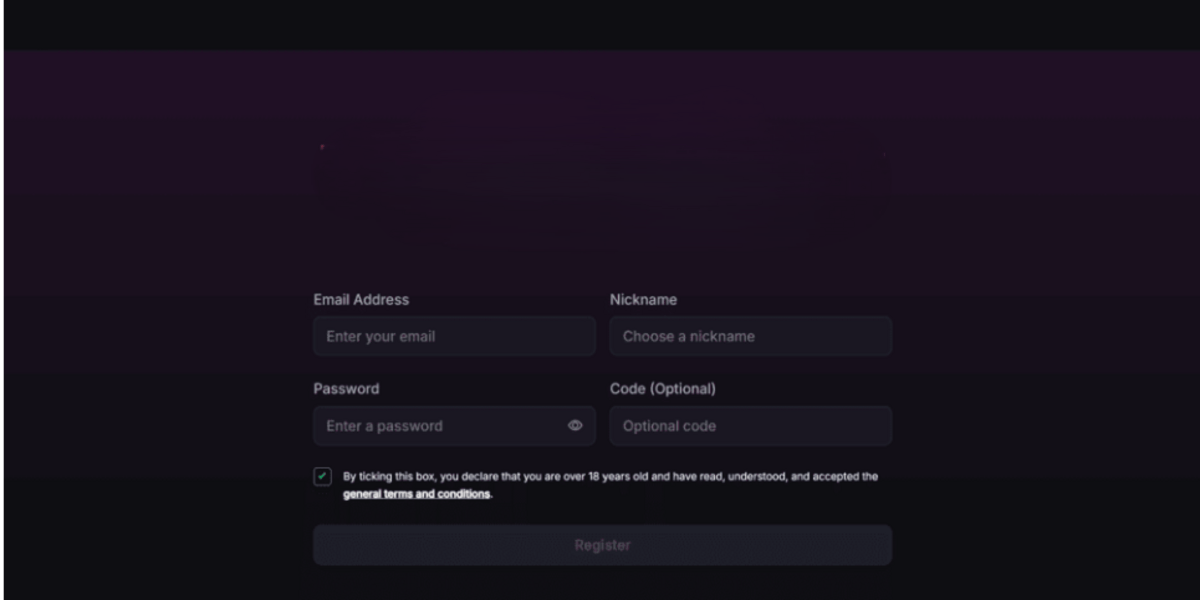Untick the age declaration checkbox
Viewport: 1200px width, 600px height.
pyautogui.click(x=322, y=477)
